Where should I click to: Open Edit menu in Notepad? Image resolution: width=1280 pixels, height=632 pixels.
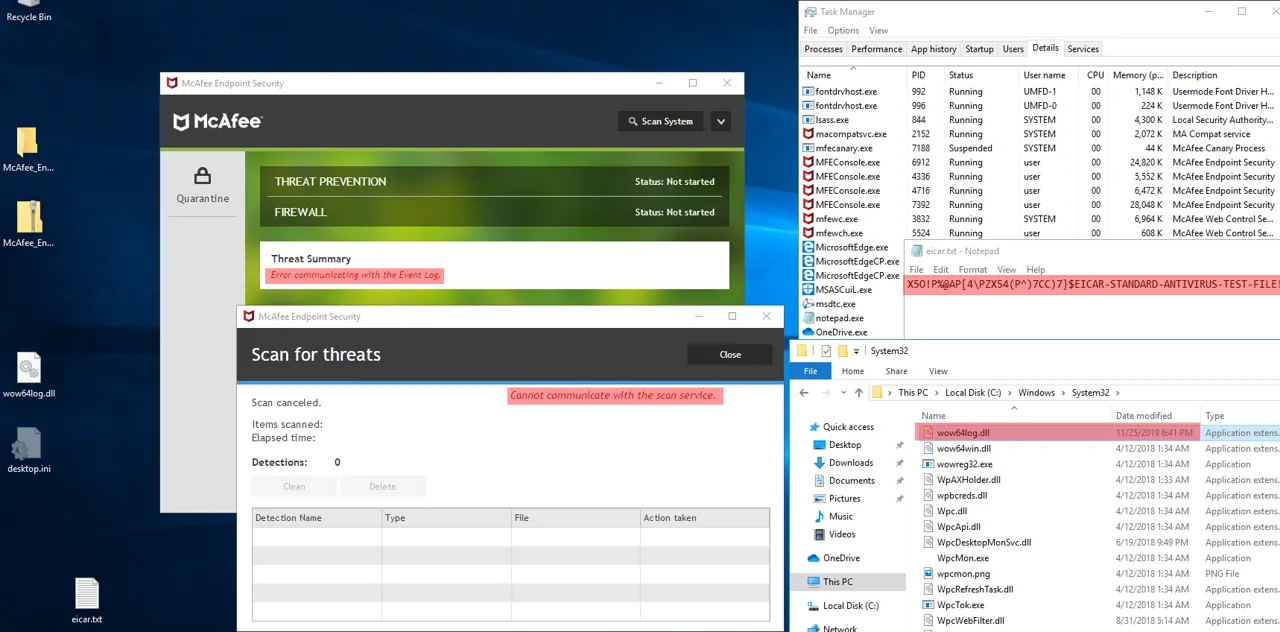click(940, 270)
